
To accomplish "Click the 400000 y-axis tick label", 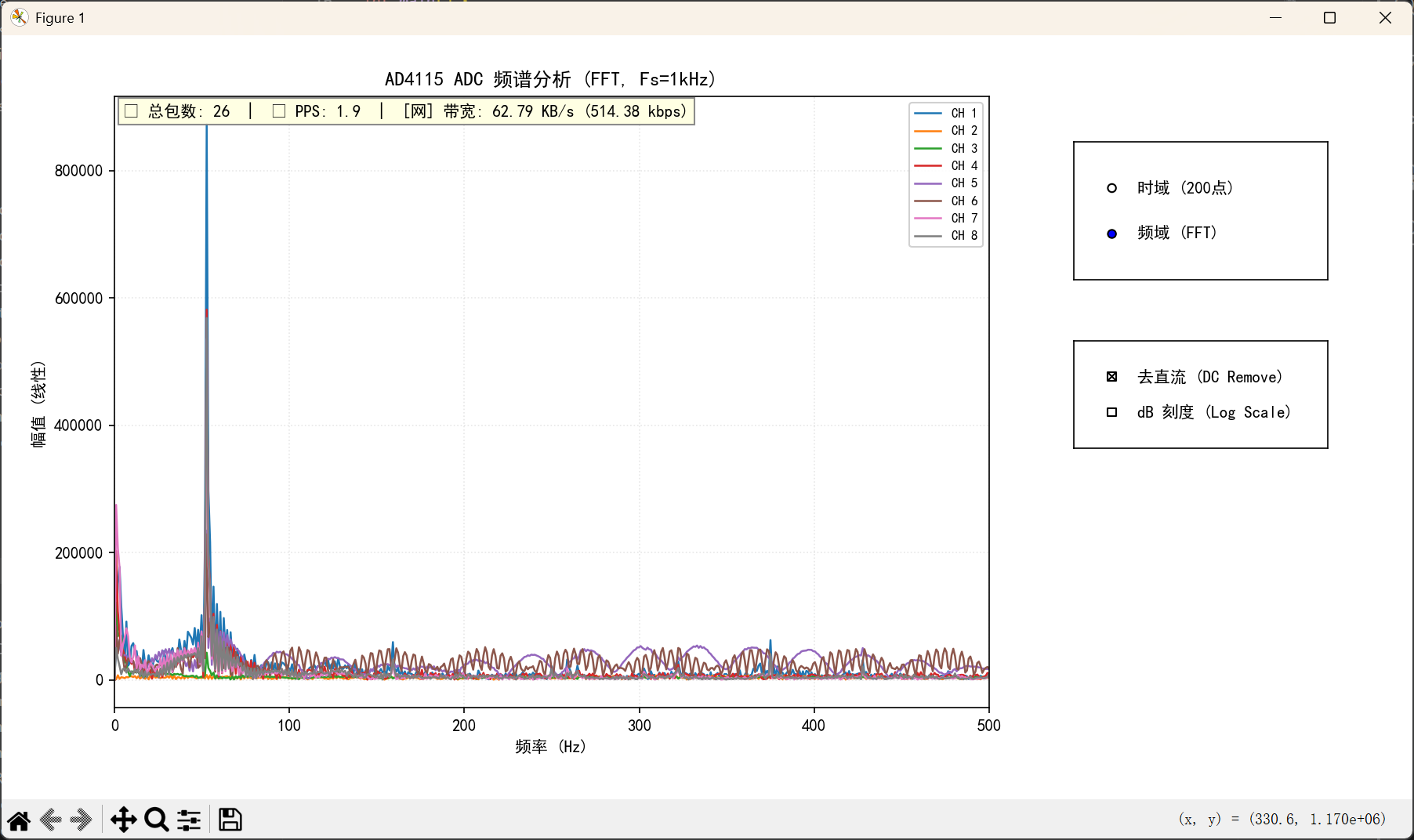I will tap(78, 425).
